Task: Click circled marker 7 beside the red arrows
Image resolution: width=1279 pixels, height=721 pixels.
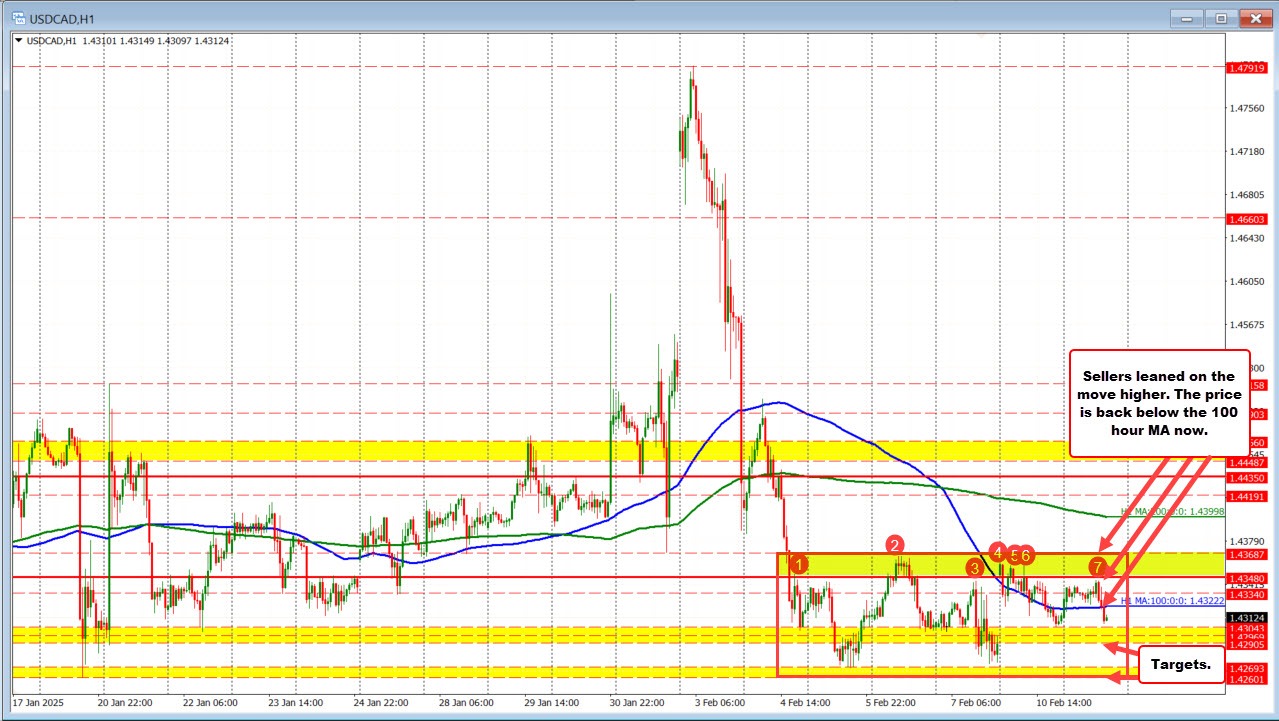Action: [1097, 564]
